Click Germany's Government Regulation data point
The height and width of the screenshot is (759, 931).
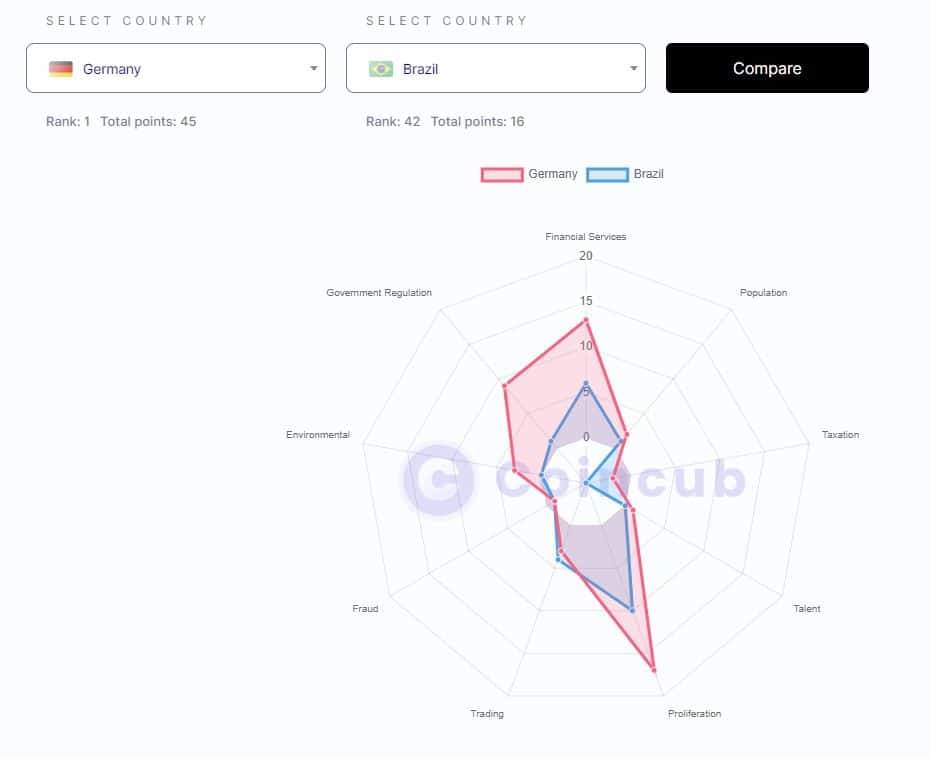click(x=504, y=386)
